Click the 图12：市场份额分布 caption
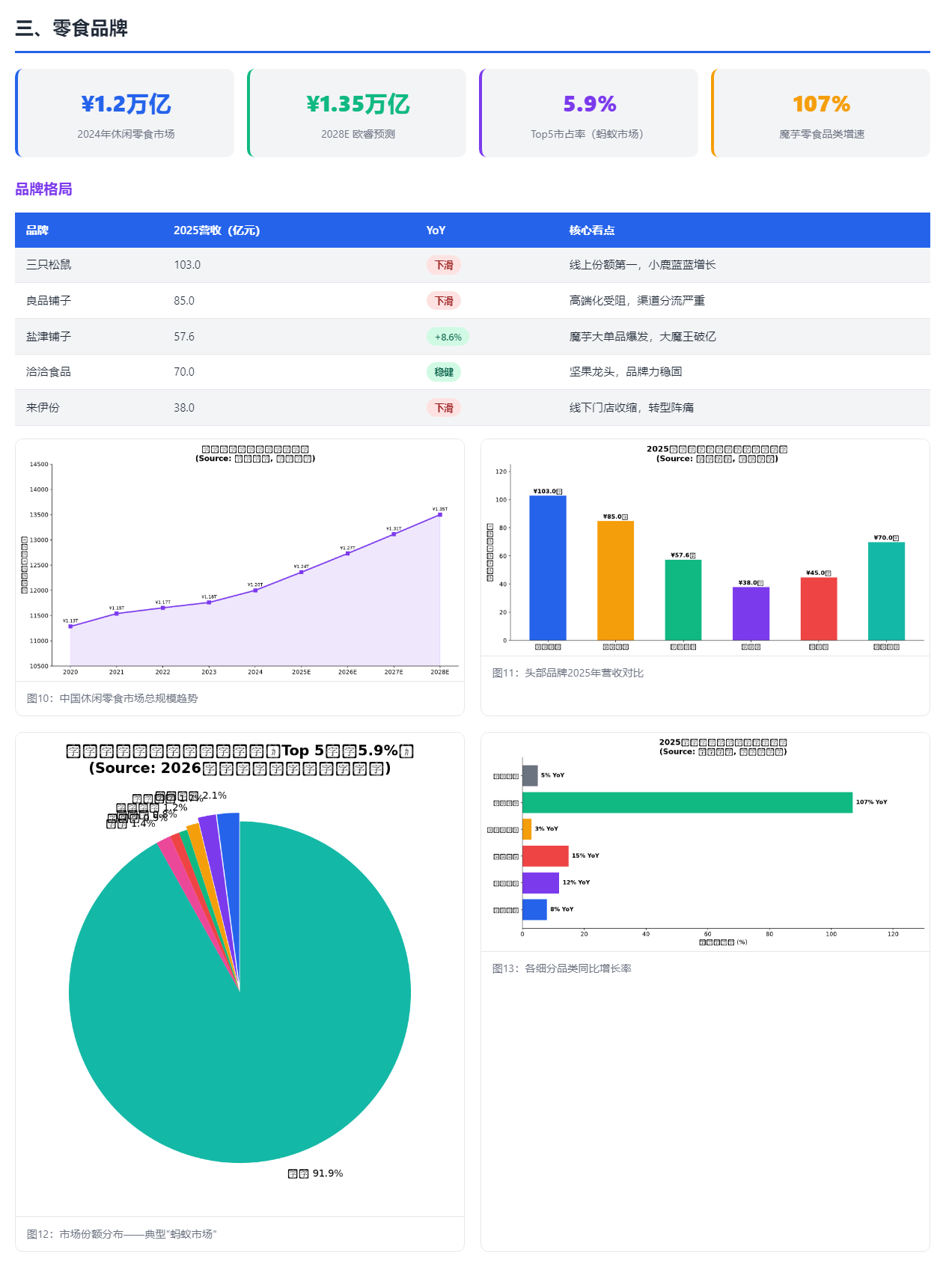Screen dimensions: 952x1264 [122, 1234]
